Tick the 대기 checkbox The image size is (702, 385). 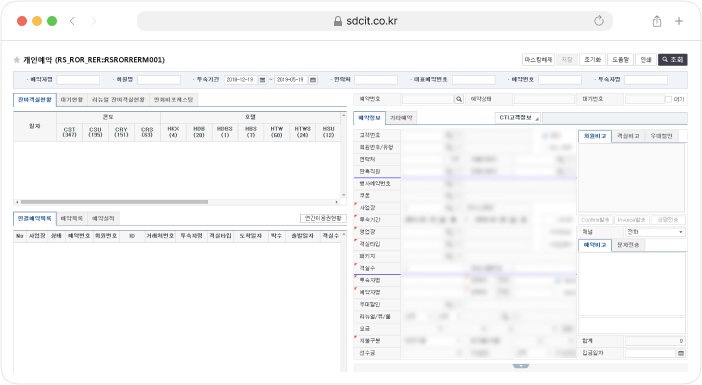point(668,99)
